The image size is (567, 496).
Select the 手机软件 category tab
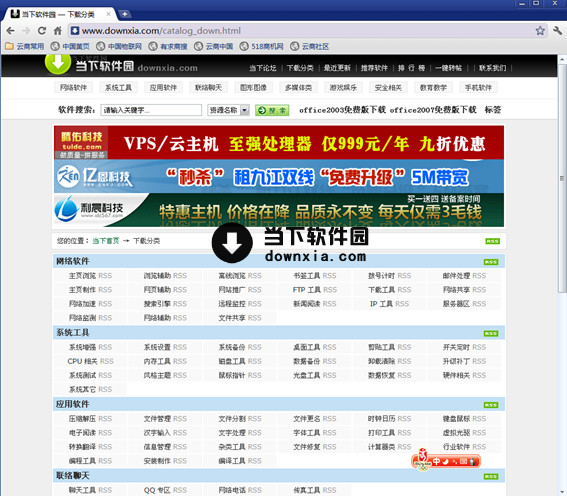(x=478, y=87)
